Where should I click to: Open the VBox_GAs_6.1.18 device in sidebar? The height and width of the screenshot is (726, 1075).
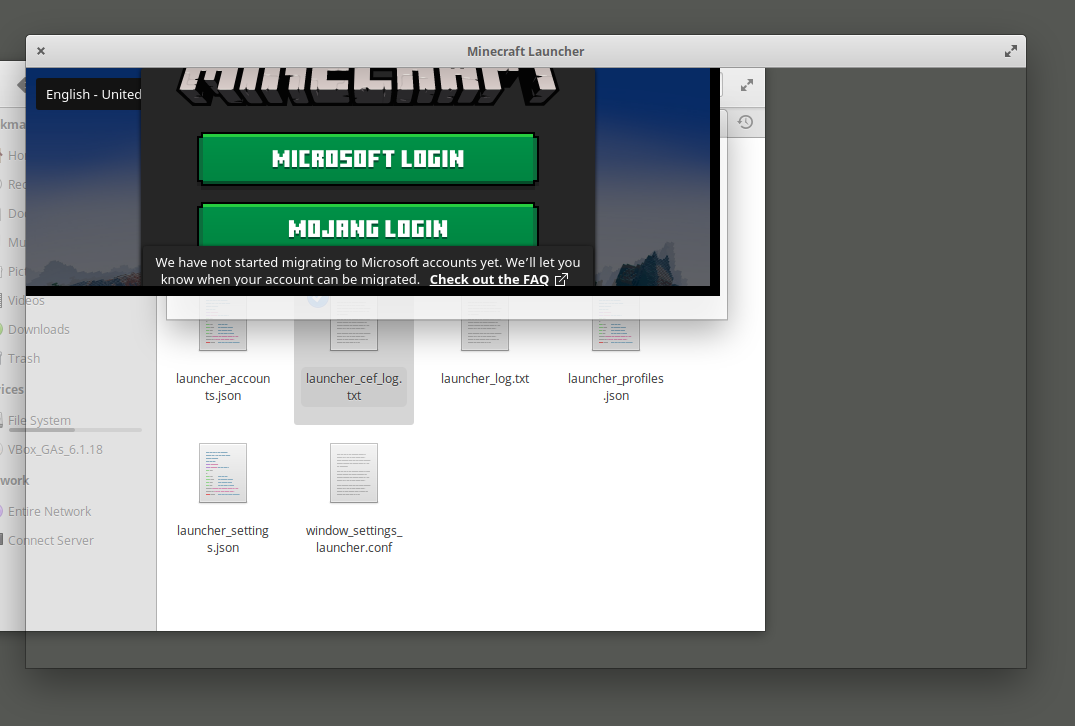click(x=55, y=449)
